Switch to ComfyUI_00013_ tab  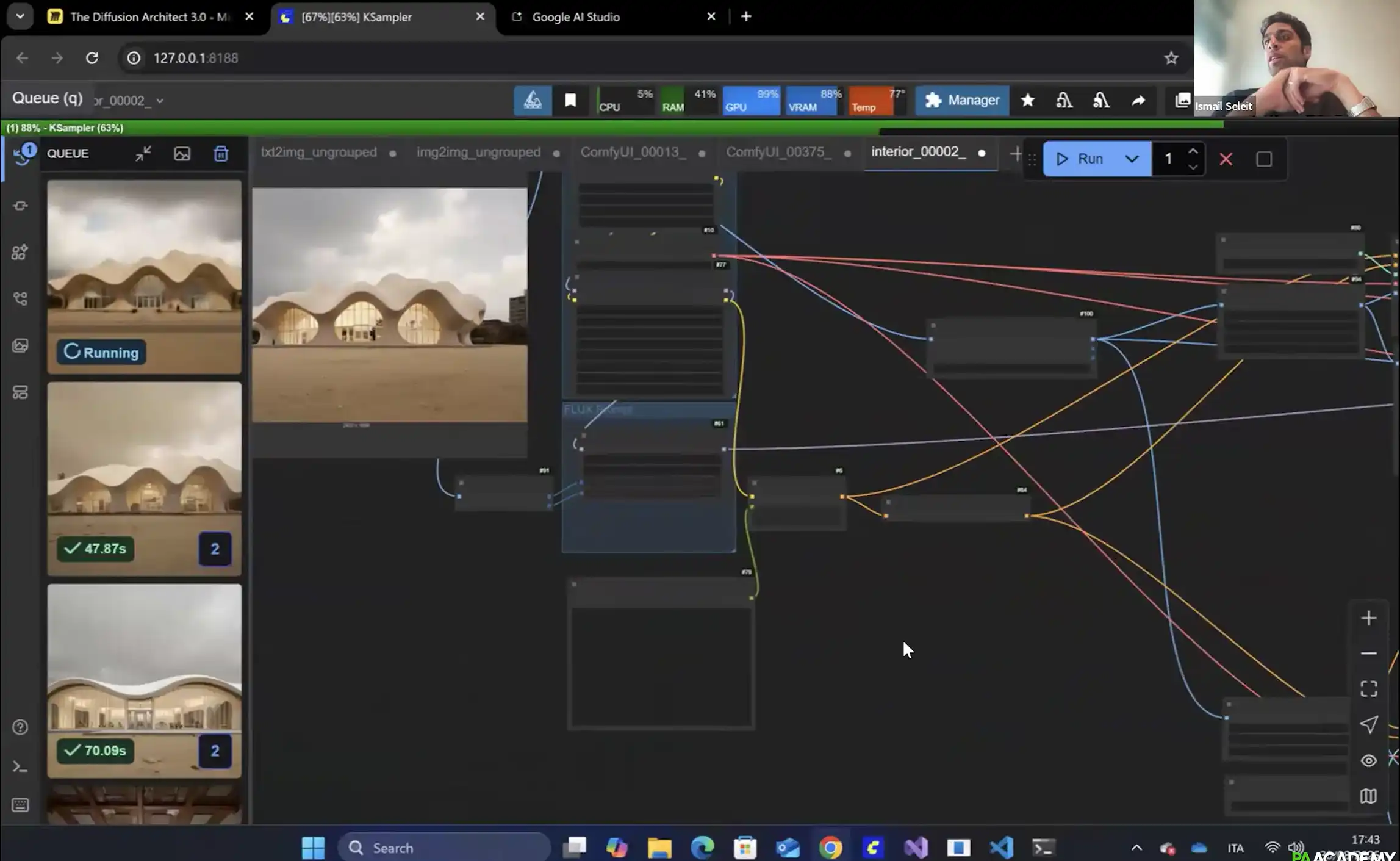click(633, 152)
